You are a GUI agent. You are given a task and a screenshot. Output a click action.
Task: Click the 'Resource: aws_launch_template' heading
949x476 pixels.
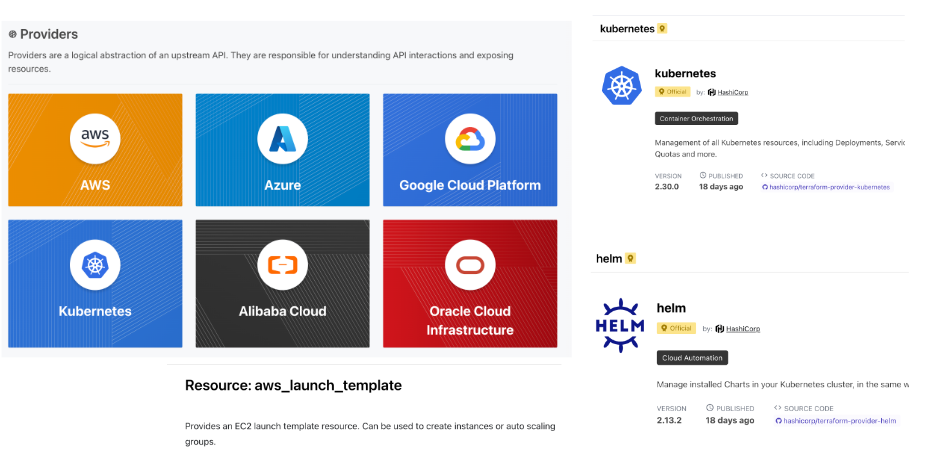click(294, 386)
